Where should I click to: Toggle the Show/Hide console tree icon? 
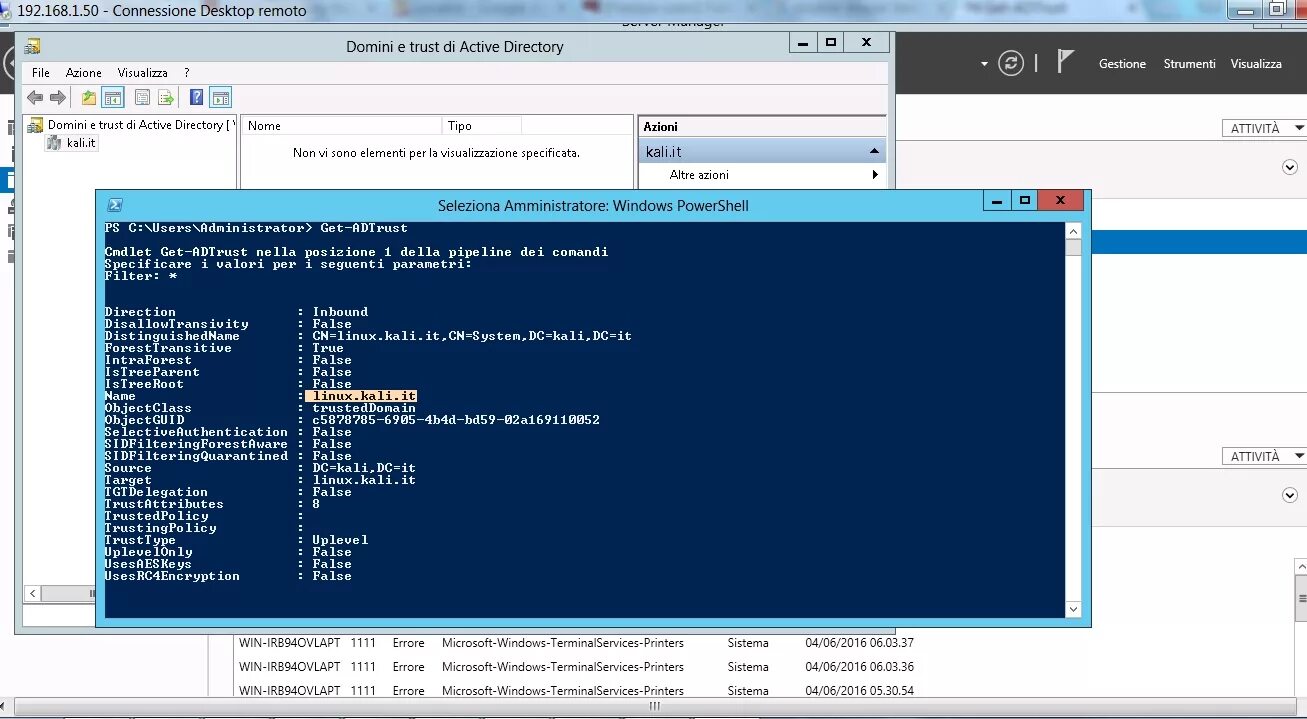pyautogui.click(x=113, y=98)
